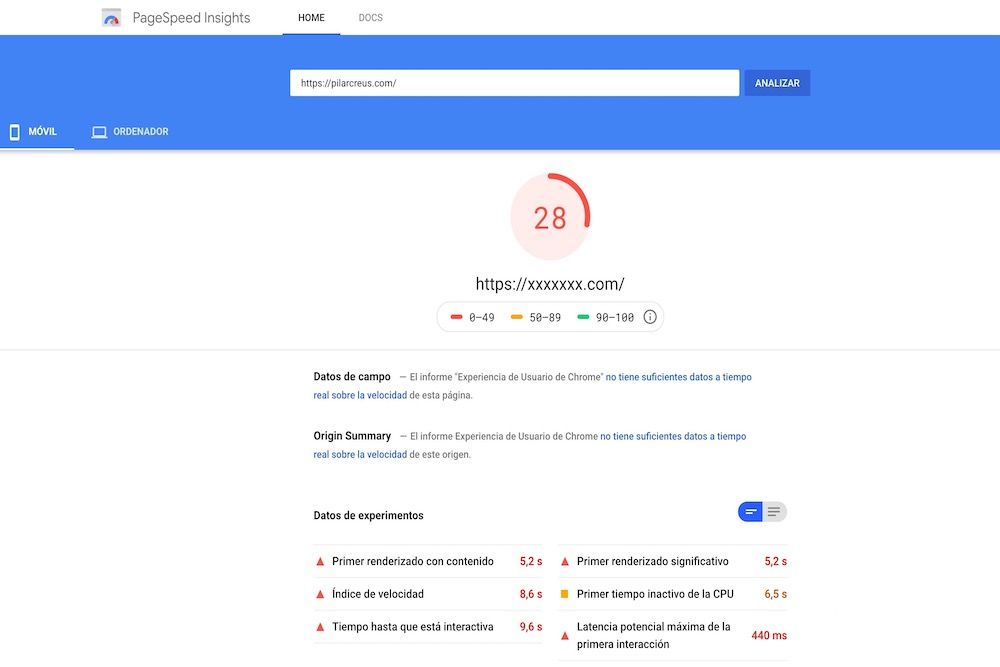Toggle the compact card view for experiment data
Screen dimensions: 1000x667
coord(748,511)
